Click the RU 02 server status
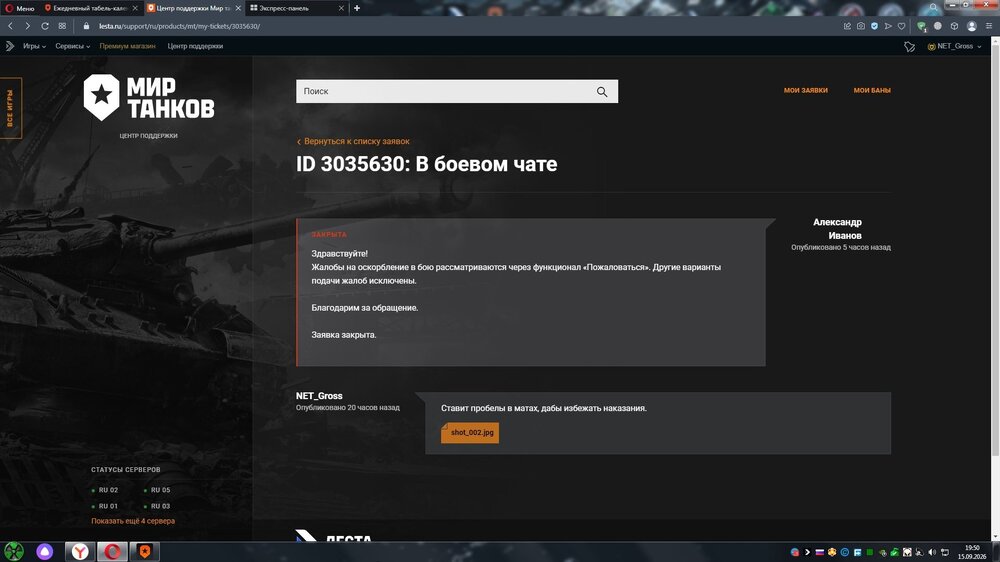The image size is (1000, 562). pyautogui.click(x=105, y=490)
